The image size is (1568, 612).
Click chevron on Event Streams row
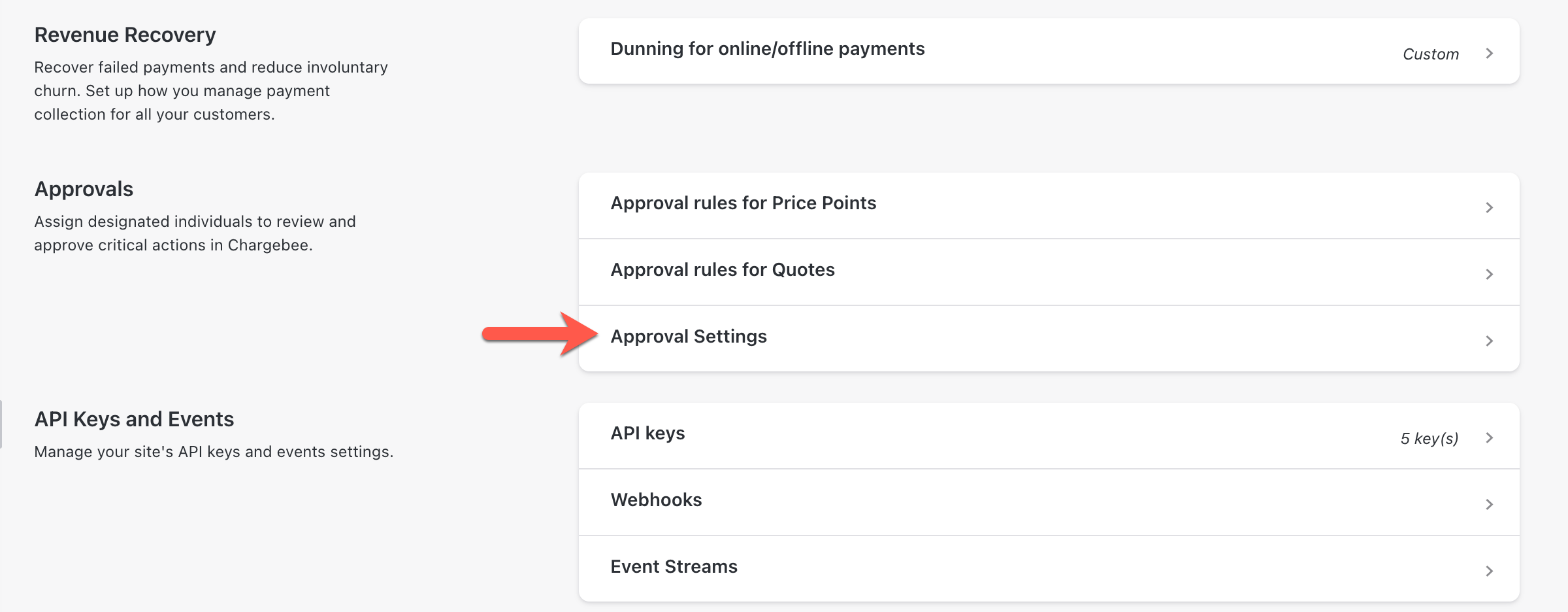pyautogui.click(x=1489, y=571)
